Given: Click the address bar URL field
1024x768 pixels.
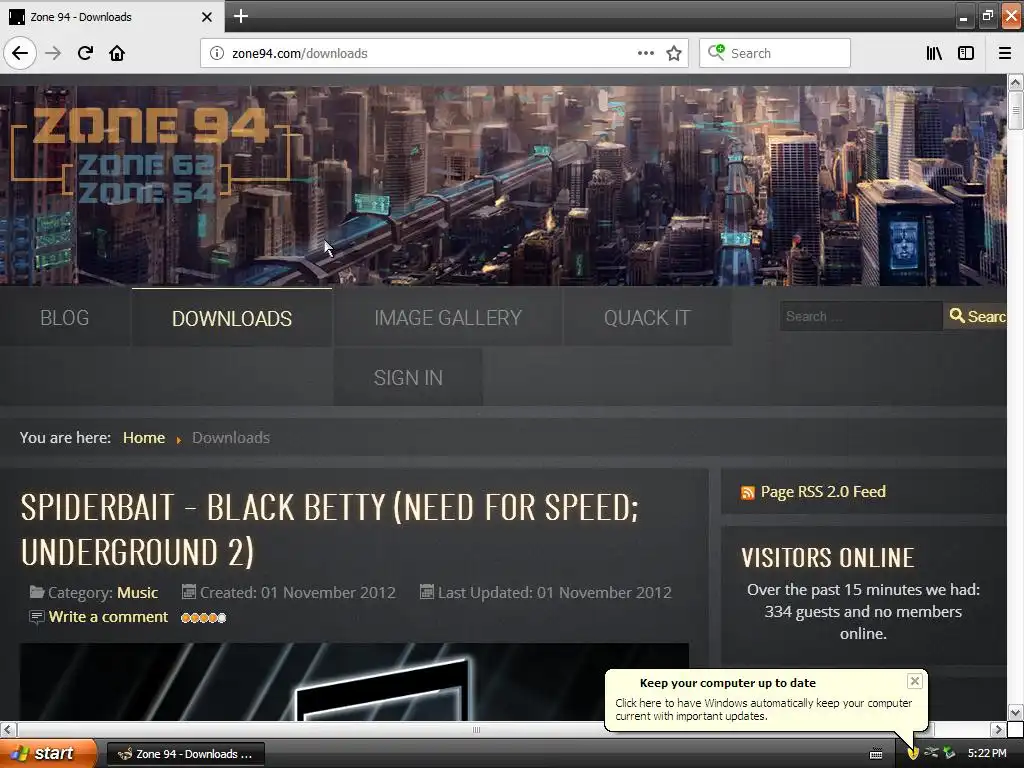Looking at the screenshot, I should pos(431,53).
